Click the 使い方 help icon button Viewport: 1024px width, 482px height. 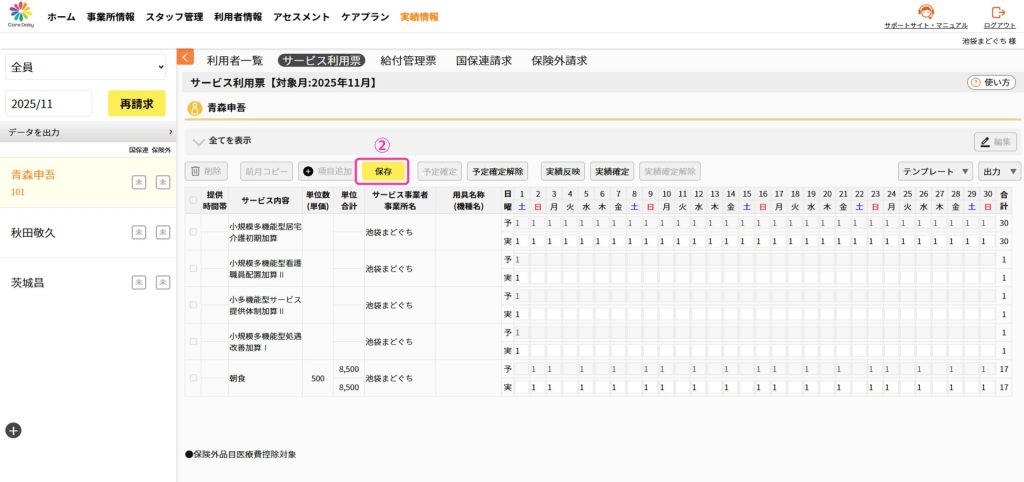[x=991, y=82]
